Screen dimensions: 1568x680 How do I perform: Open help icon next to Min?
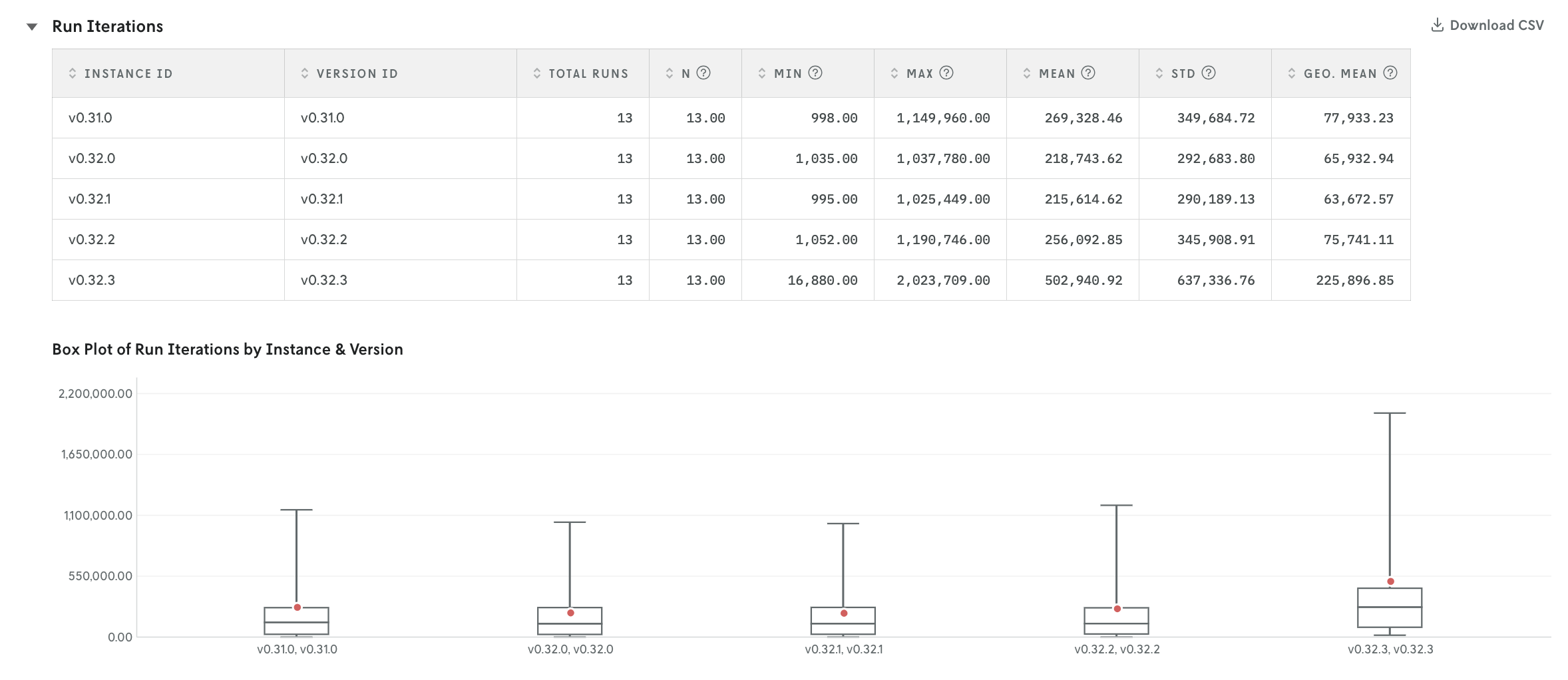815,73
